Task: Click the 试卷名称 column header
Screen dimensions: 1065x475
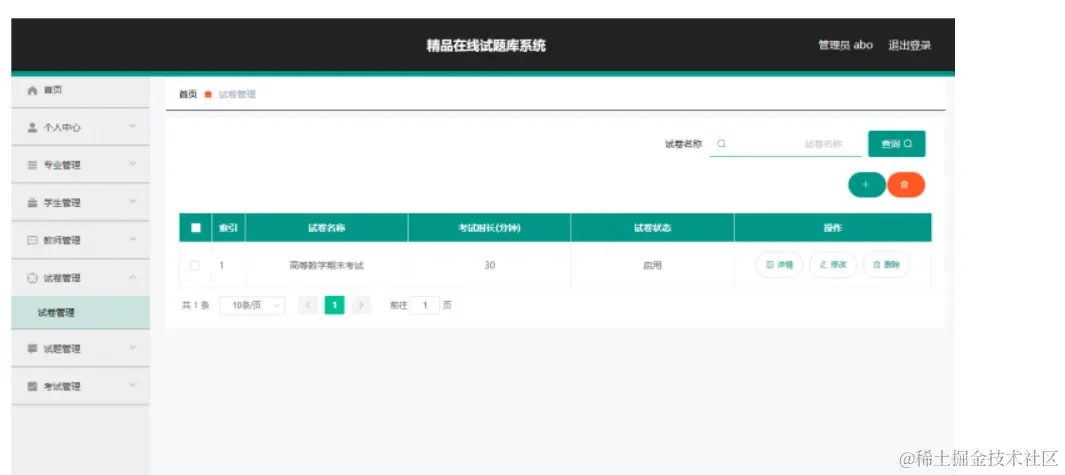Action: 327,228
